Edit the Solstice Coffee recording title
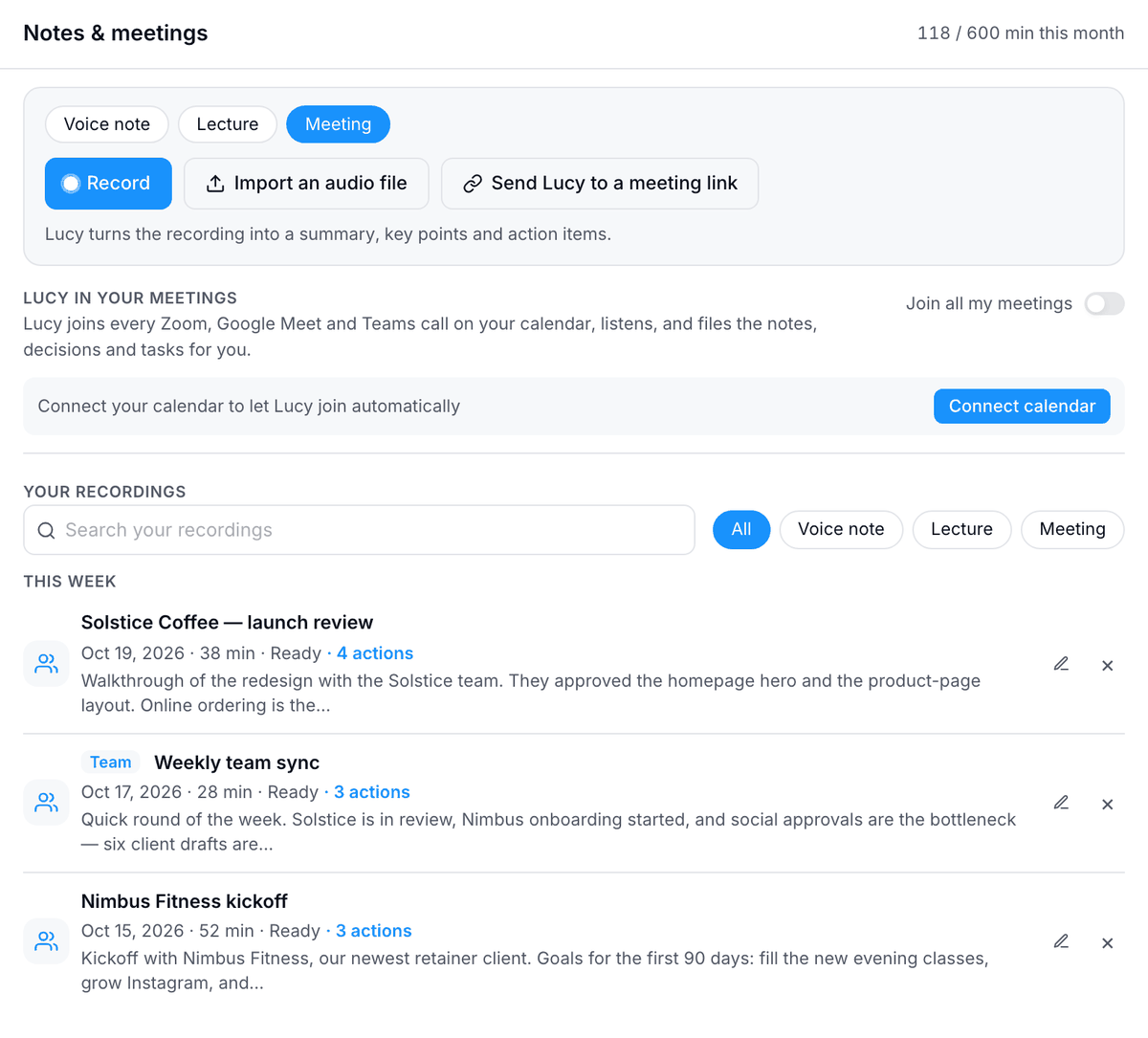This screenshot has width=1148, height=1038. coord(1061,664)
